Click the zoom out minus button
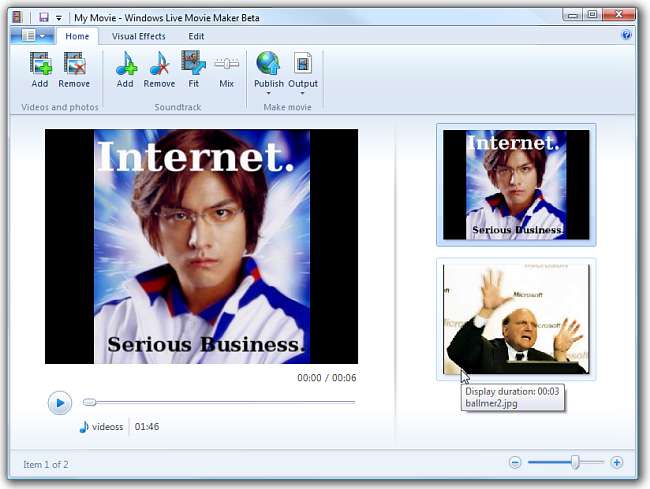The image size is (650, 489). (x=515, y=462)
